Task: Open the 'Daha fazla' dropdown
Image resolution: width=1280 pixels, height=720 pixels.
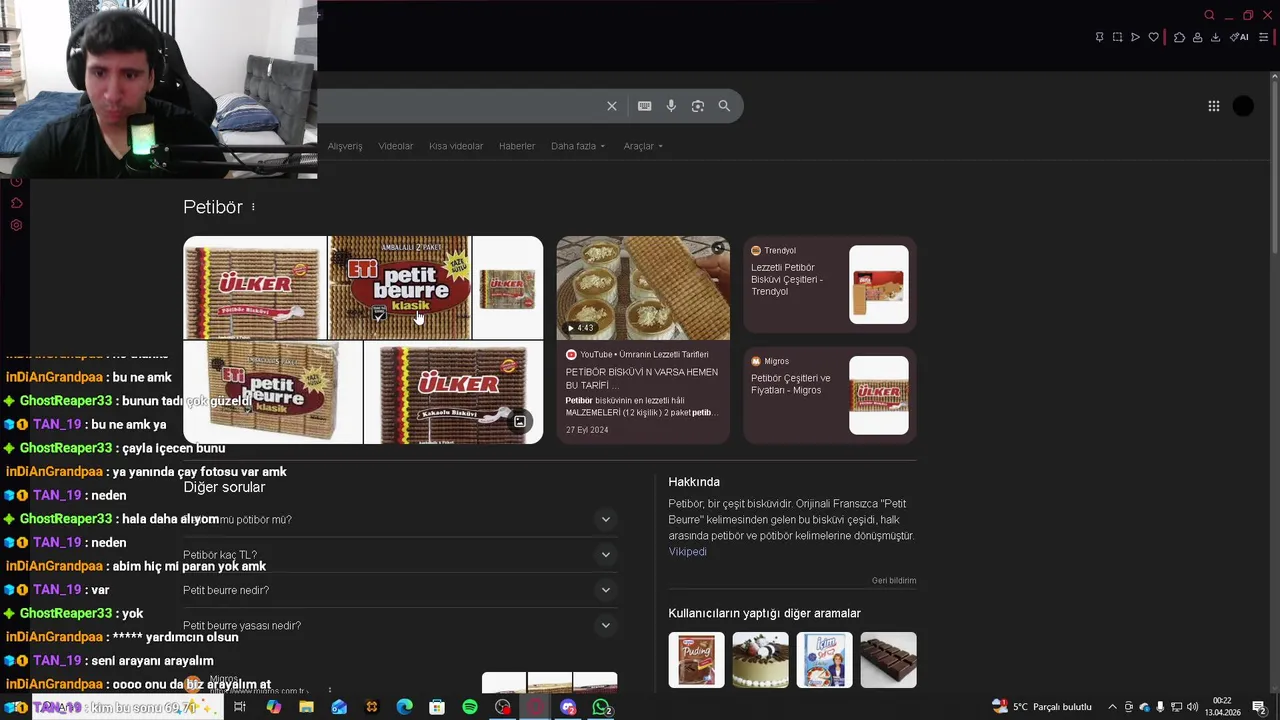Action: [578, 146]
